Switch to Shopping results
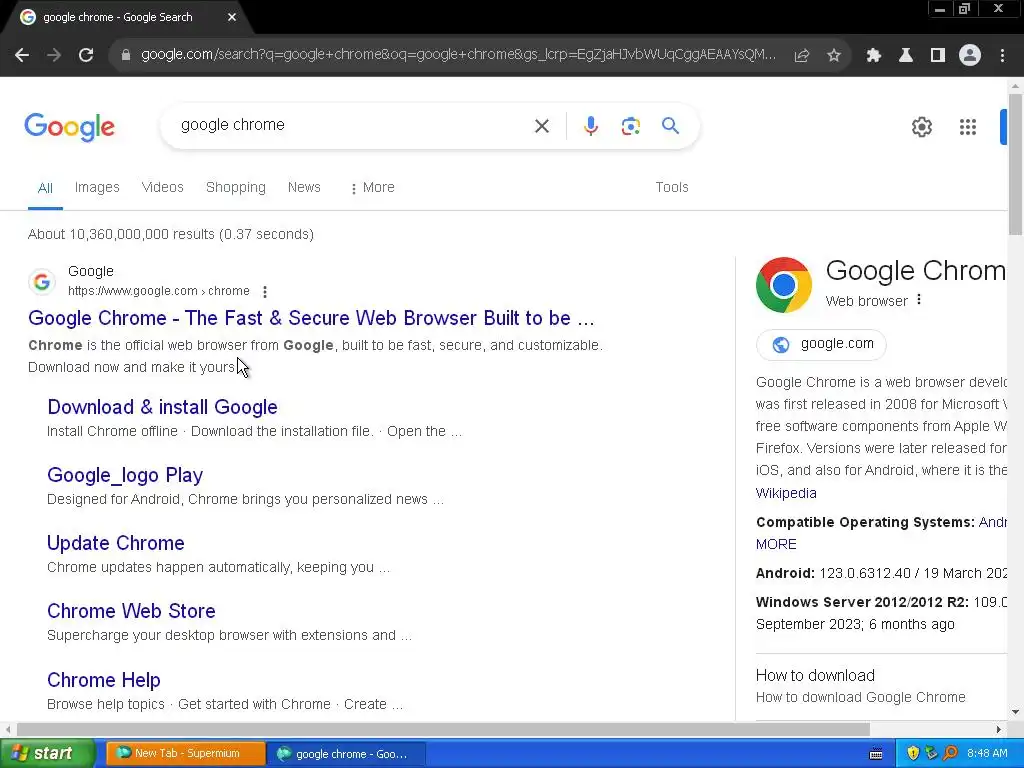Screen dimensions: 1024x768 coord(236,187)
